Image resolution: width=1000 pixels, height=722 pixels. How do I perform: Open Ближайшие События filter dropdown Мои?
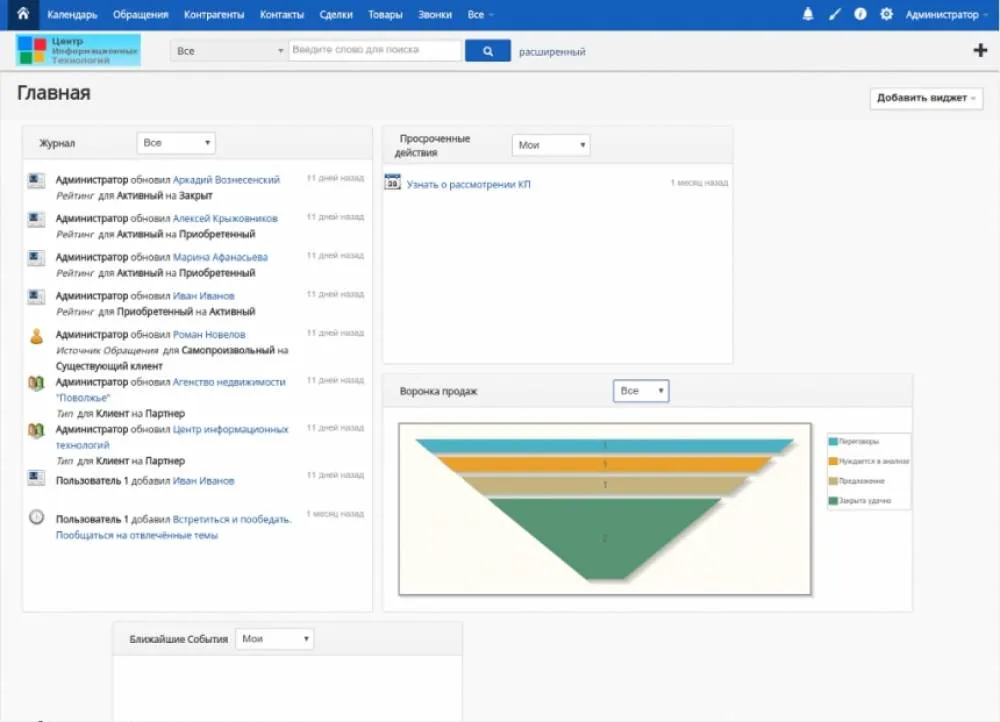275,638
